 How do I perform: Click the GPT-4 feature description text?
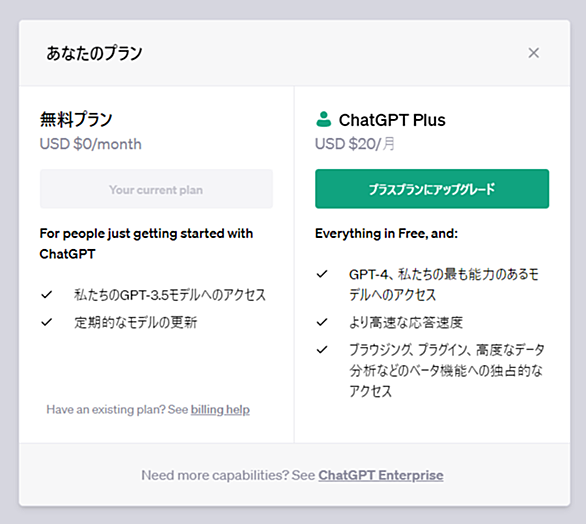click(444, 285)
